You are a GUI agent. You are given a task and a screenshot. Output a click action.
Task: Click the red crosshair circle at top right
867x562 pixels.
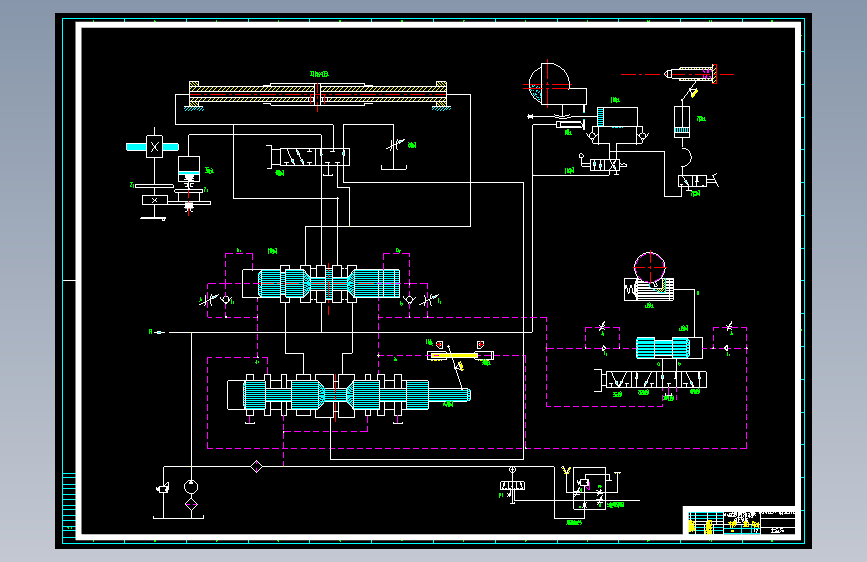click(549, 84)
